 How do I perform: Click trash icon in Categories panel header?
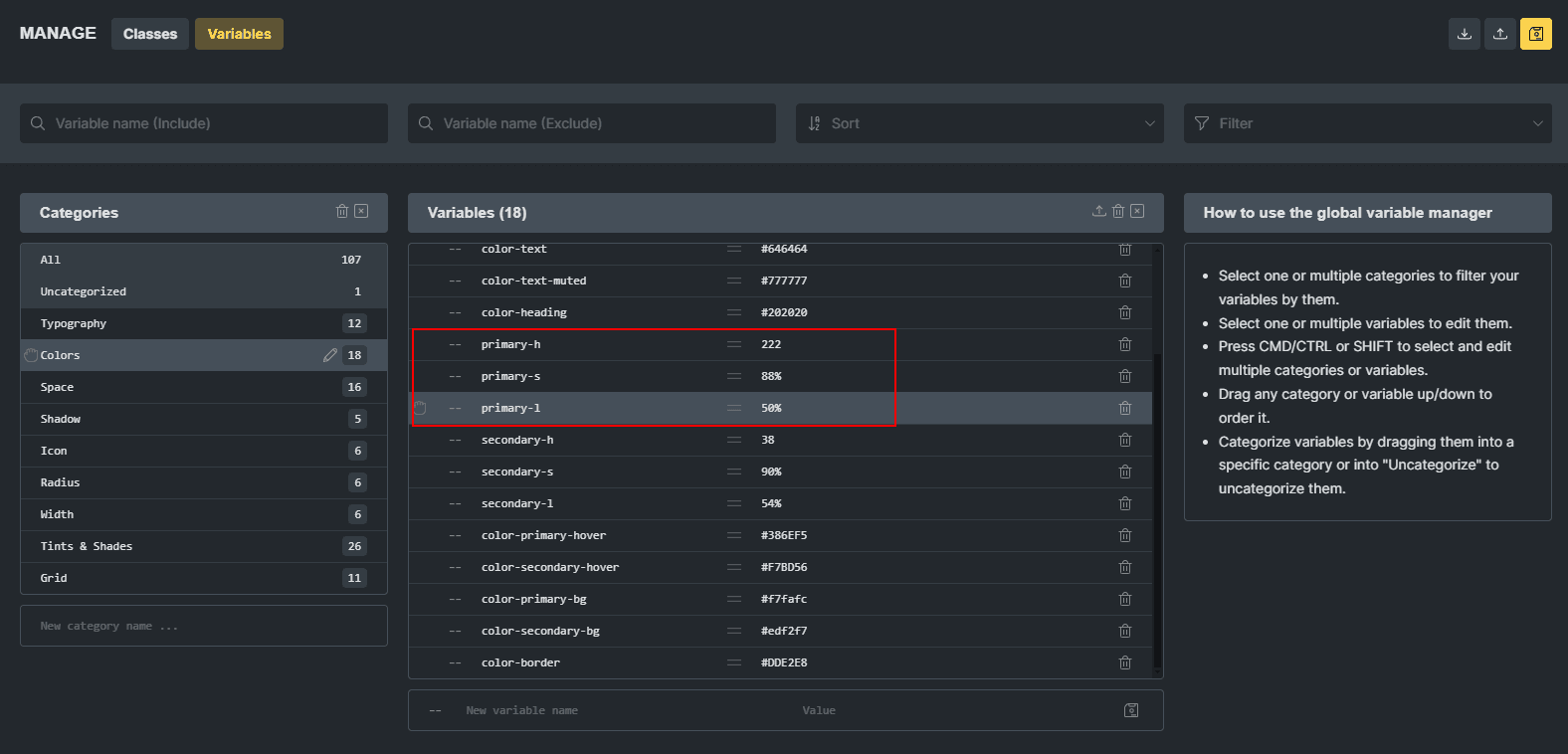pyautogui.click(x=342, y=211)
